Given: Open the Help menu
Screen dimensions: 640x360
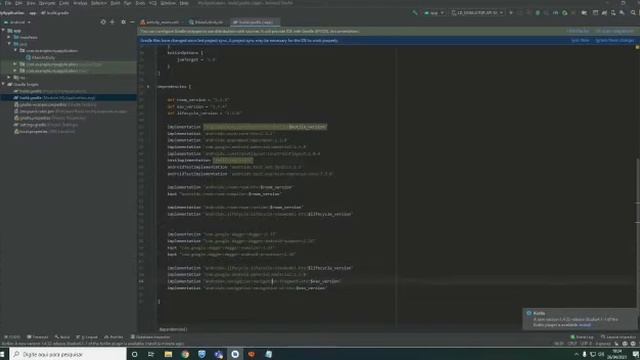Looking at the screenshot, I should (x=184, y=3).
